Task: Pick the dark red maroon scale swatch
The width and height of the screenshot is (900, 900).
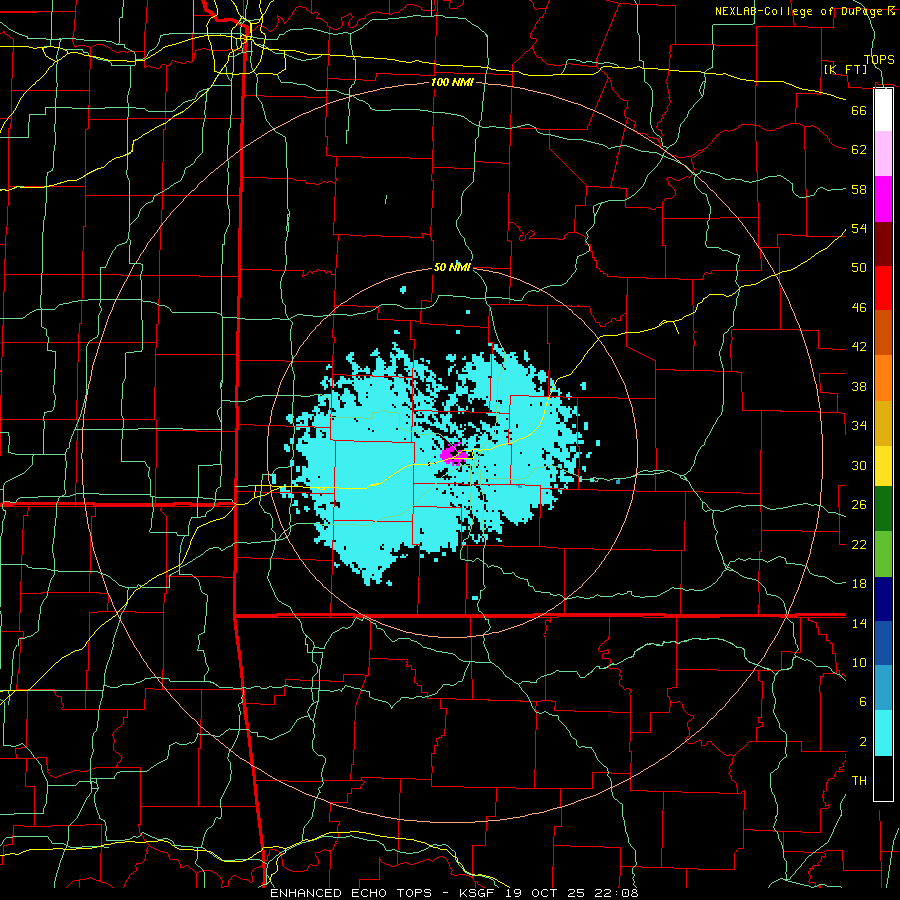Action: point(883,244)
